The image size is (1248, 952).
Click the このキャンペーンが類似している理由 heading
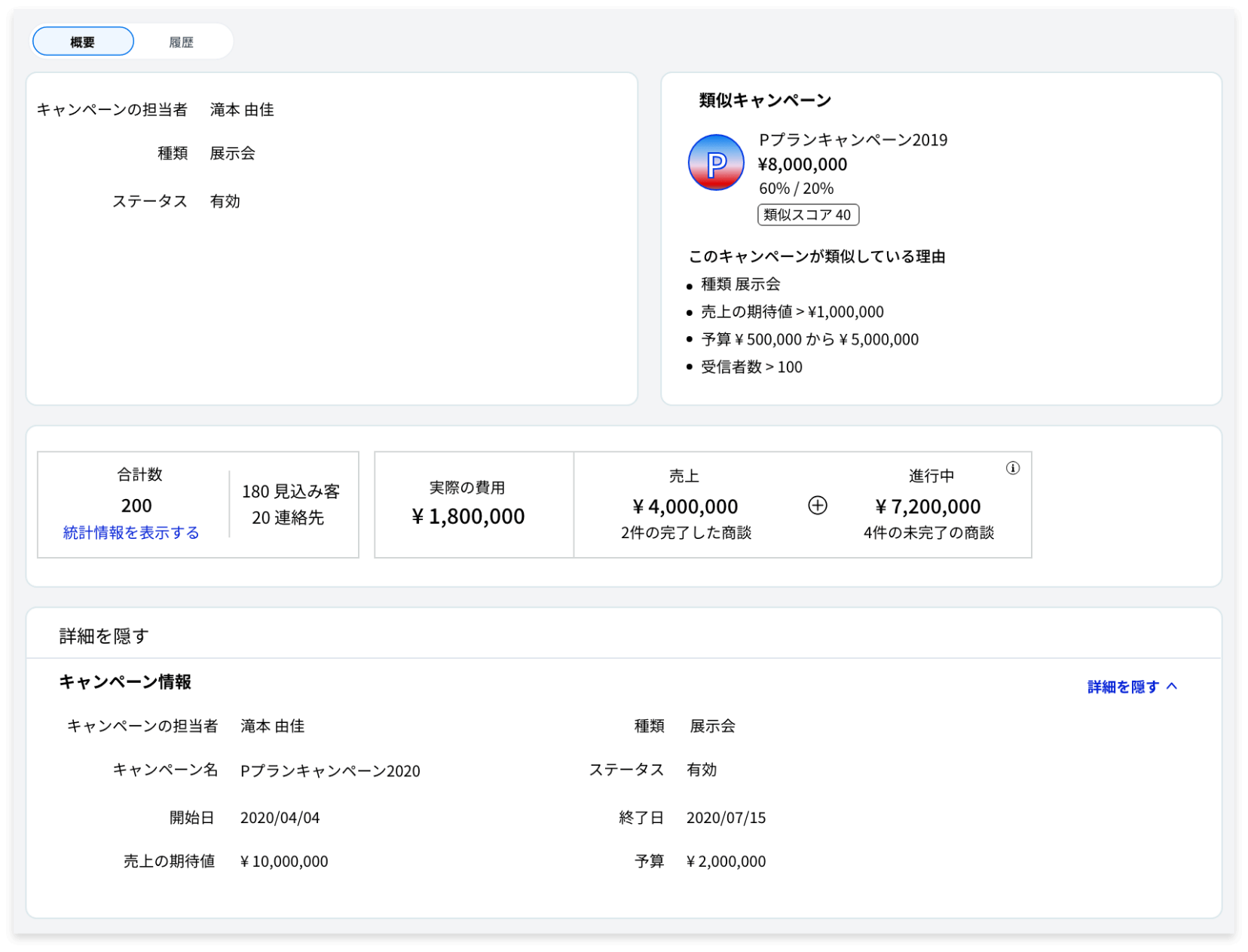click(x=817, y=256)
